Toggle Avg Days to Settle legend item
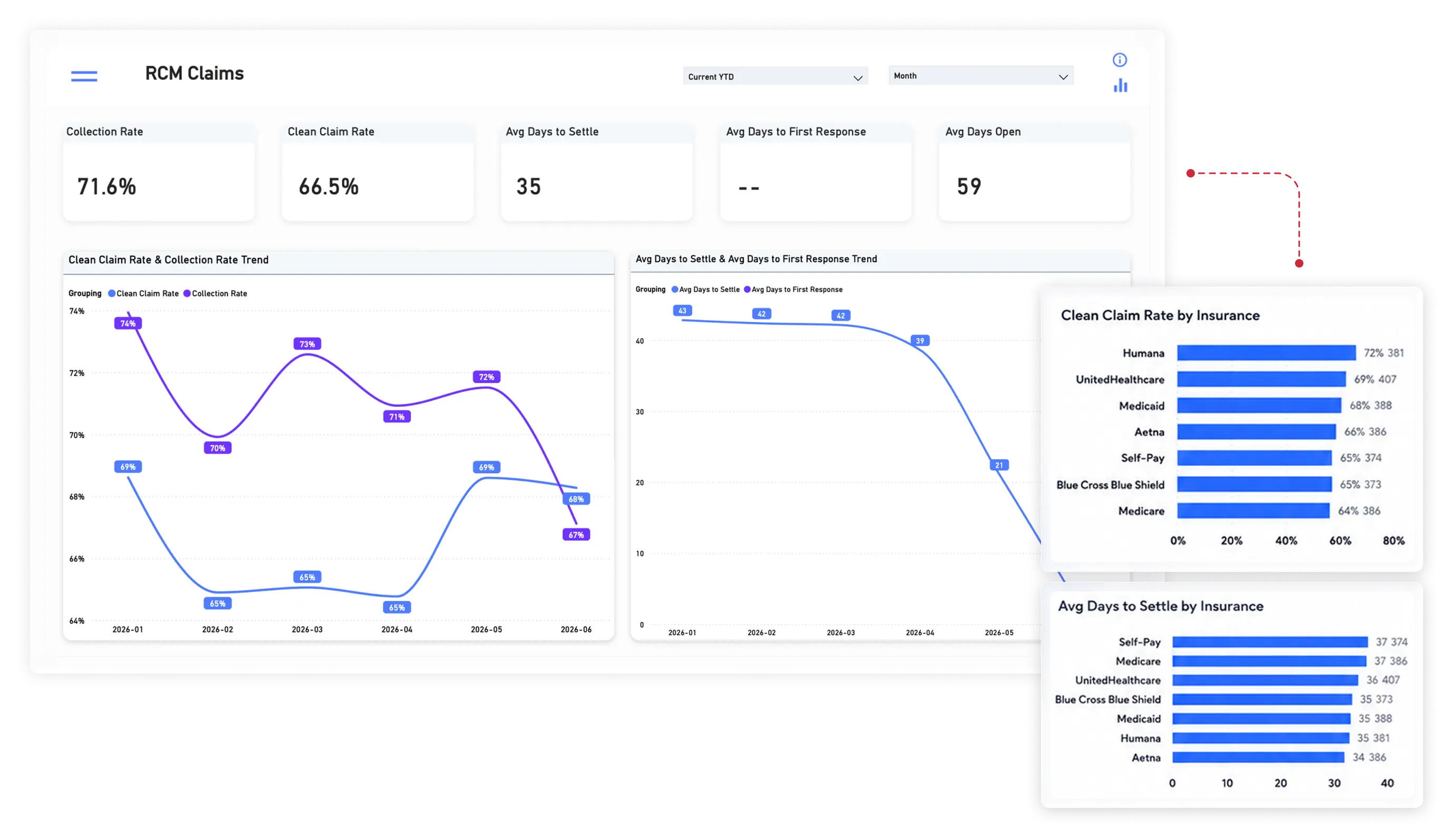The width and height of the screenshot is (1452, 840). (706, 289)
